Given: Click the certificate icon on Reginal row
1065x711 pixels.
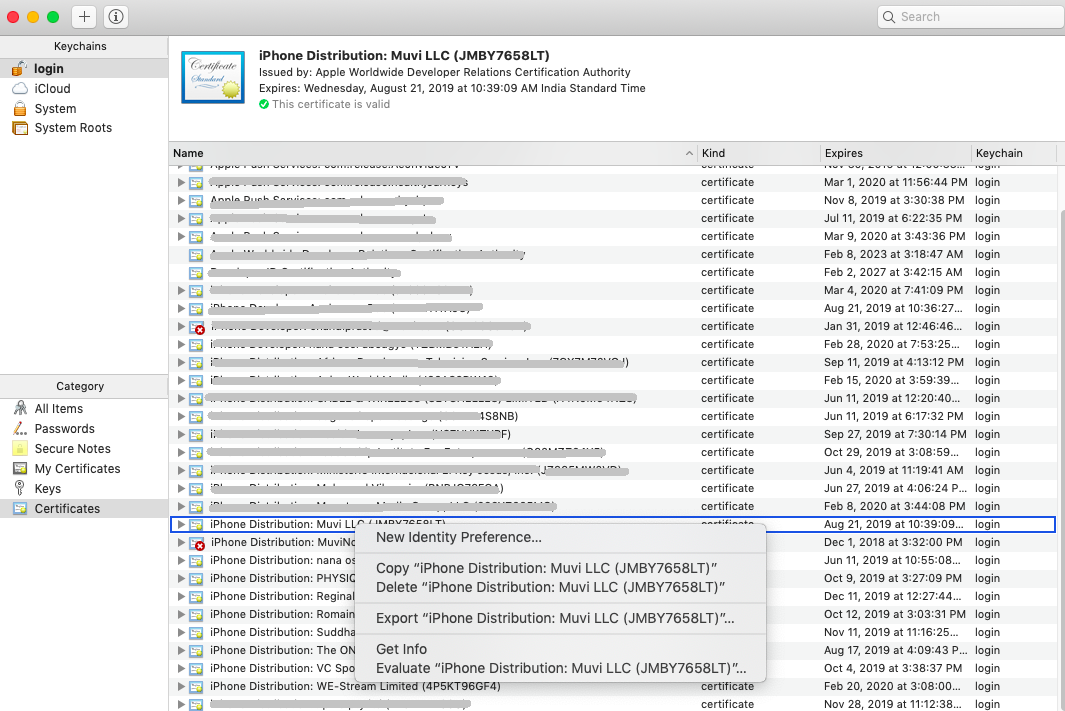Looking at the screenshot, I should click(x=196, y=596).
